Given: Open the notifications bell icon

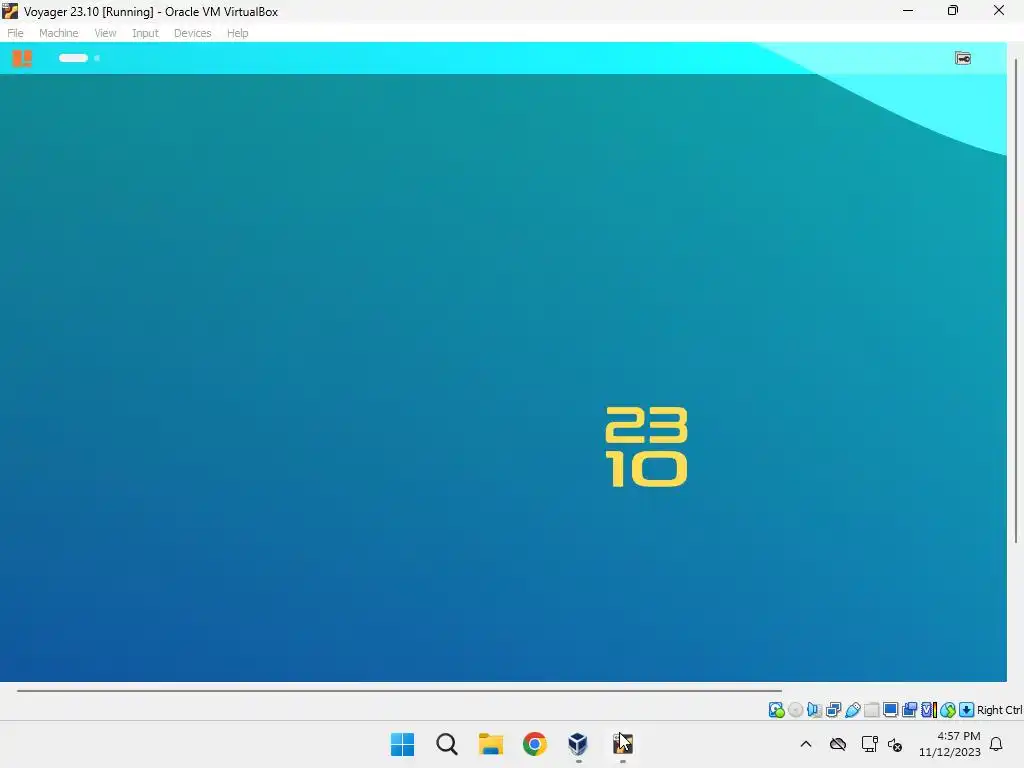Looking at the screenshot, I should (x=996, y=744).
